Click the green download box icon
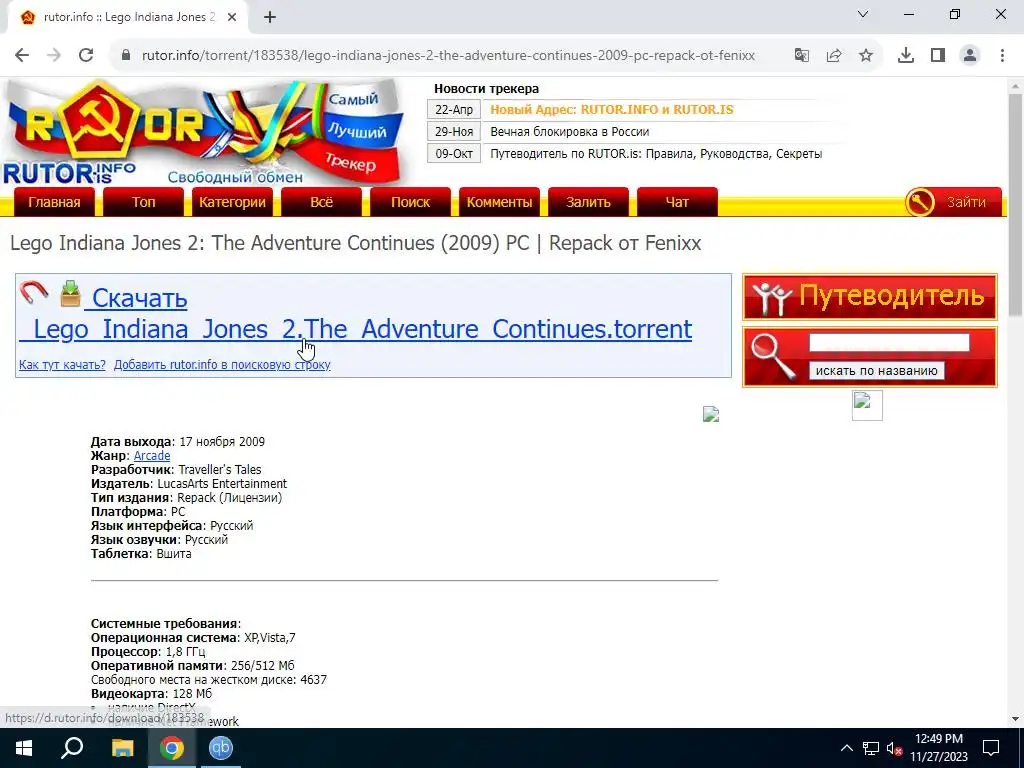Viewport: 1024px width, 768px height. [71, 293]
